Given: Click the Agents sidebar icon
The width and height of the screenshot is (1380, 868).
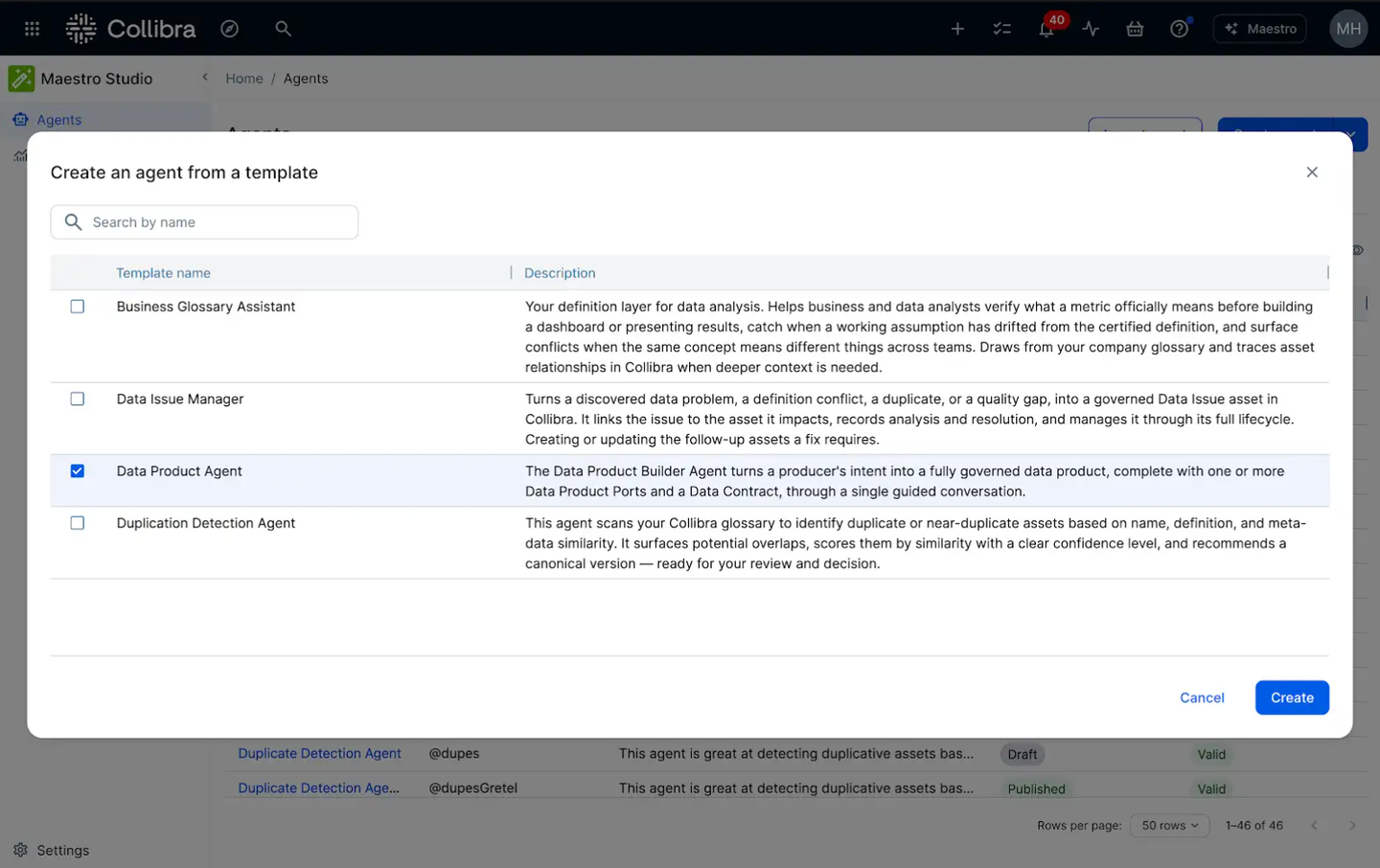Looking at the screenshot, I should (20, 120).
